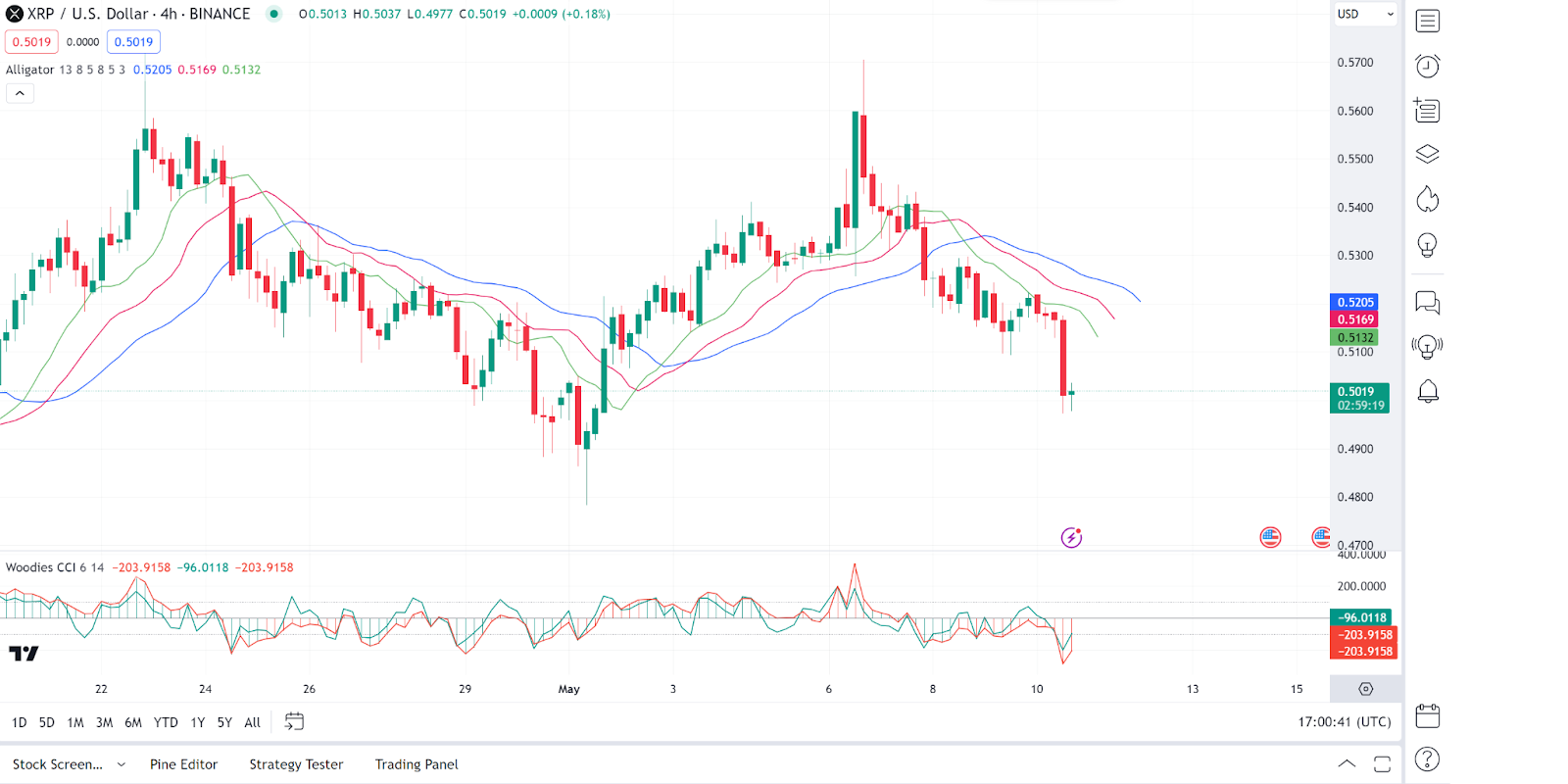Open the Chats speech bubble icon
Viewport: 1568px width, 784px height.
coord(1428,302)
